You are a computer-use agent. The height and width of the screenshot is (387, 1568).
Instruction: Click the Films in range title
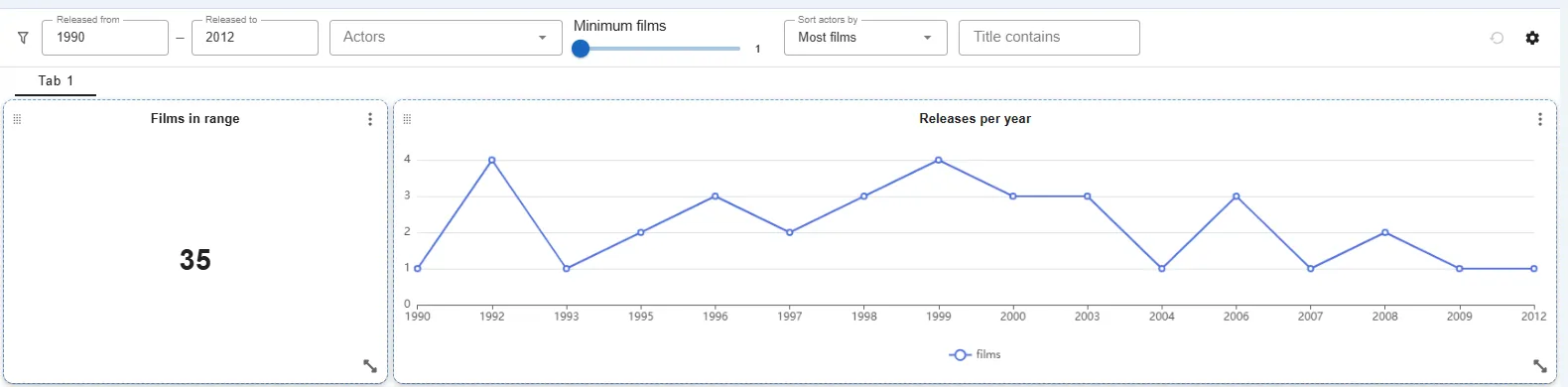click(196, 118)
